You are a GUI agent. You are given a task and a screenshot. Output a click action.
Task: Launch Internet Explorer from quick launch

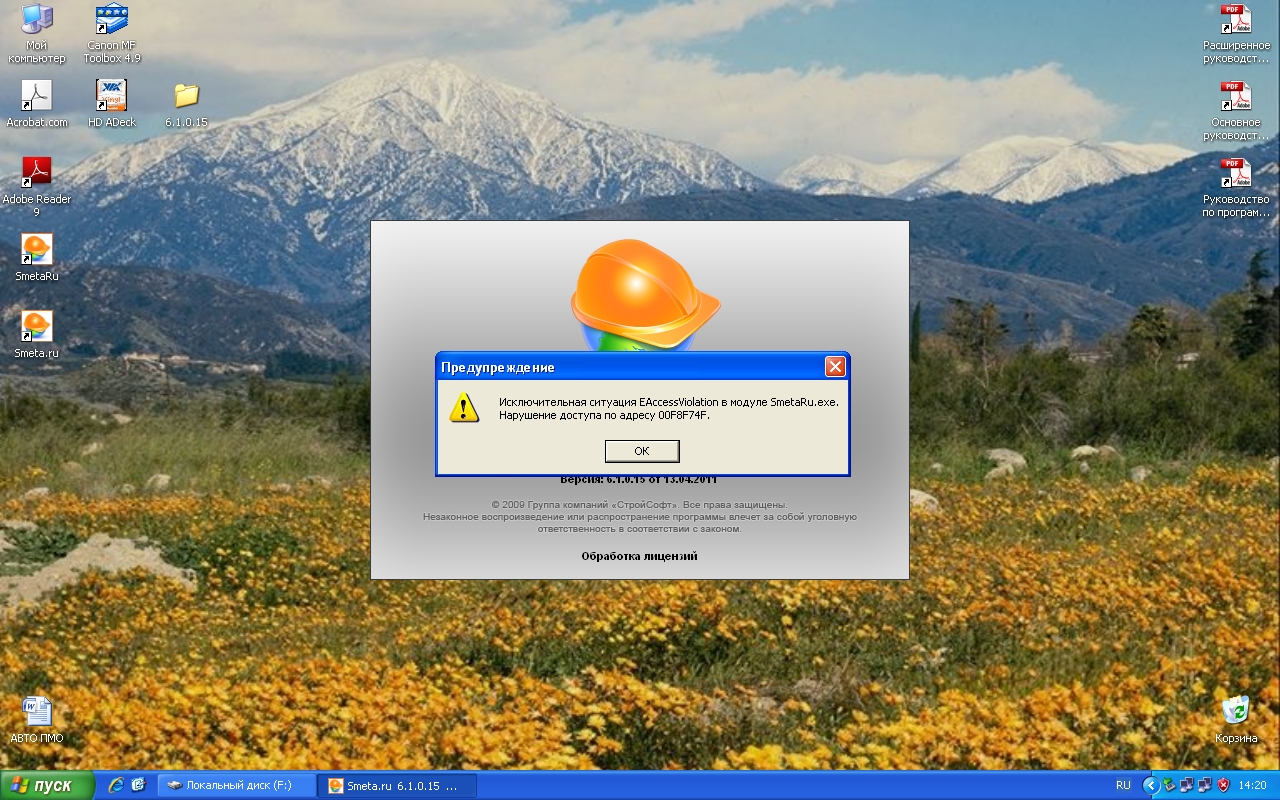coord(116,785)
